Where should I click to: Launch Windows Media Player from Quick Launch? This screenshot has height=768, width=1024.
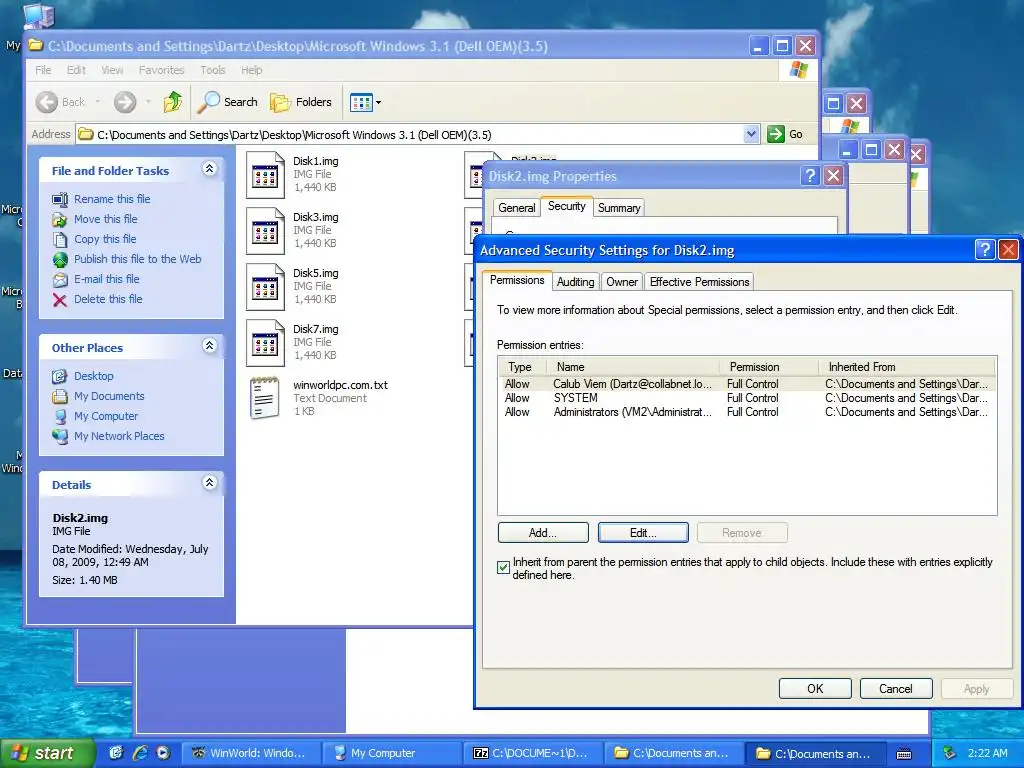click(163, 753)
